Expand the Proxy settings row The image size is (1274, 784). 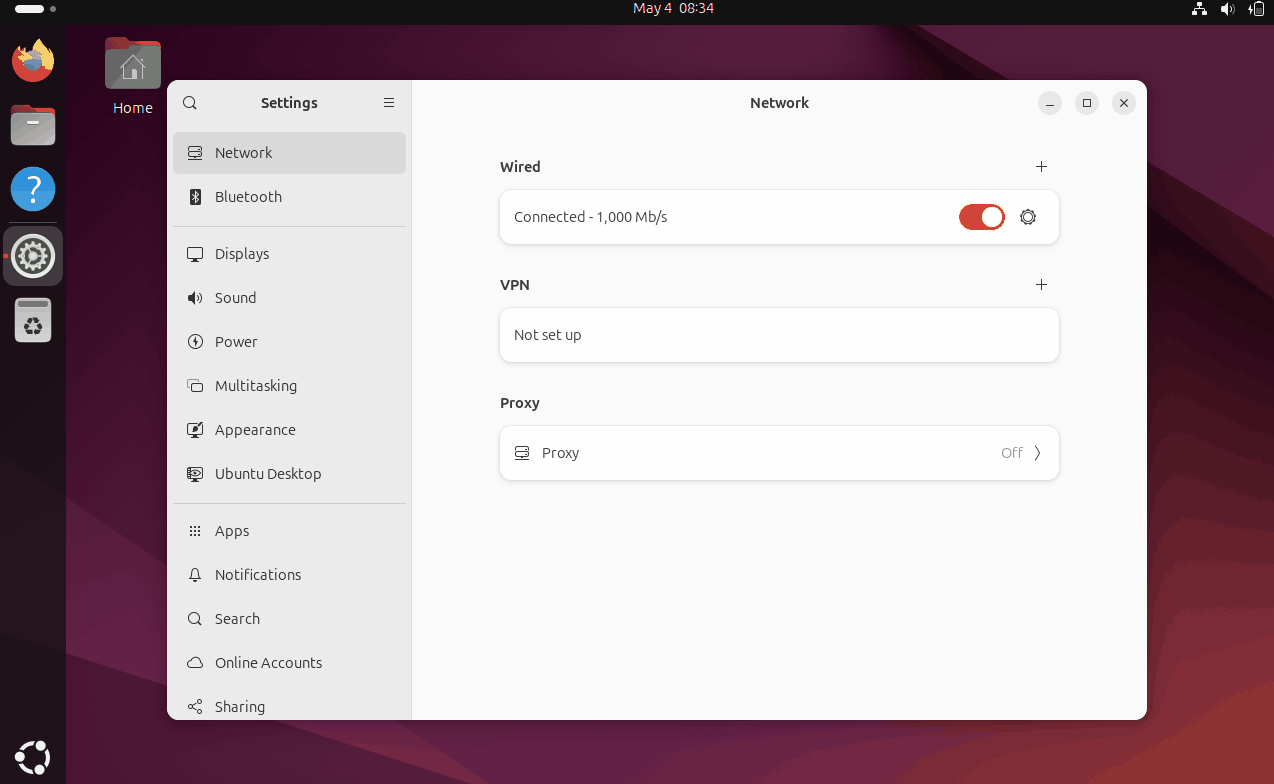point(779,452)
